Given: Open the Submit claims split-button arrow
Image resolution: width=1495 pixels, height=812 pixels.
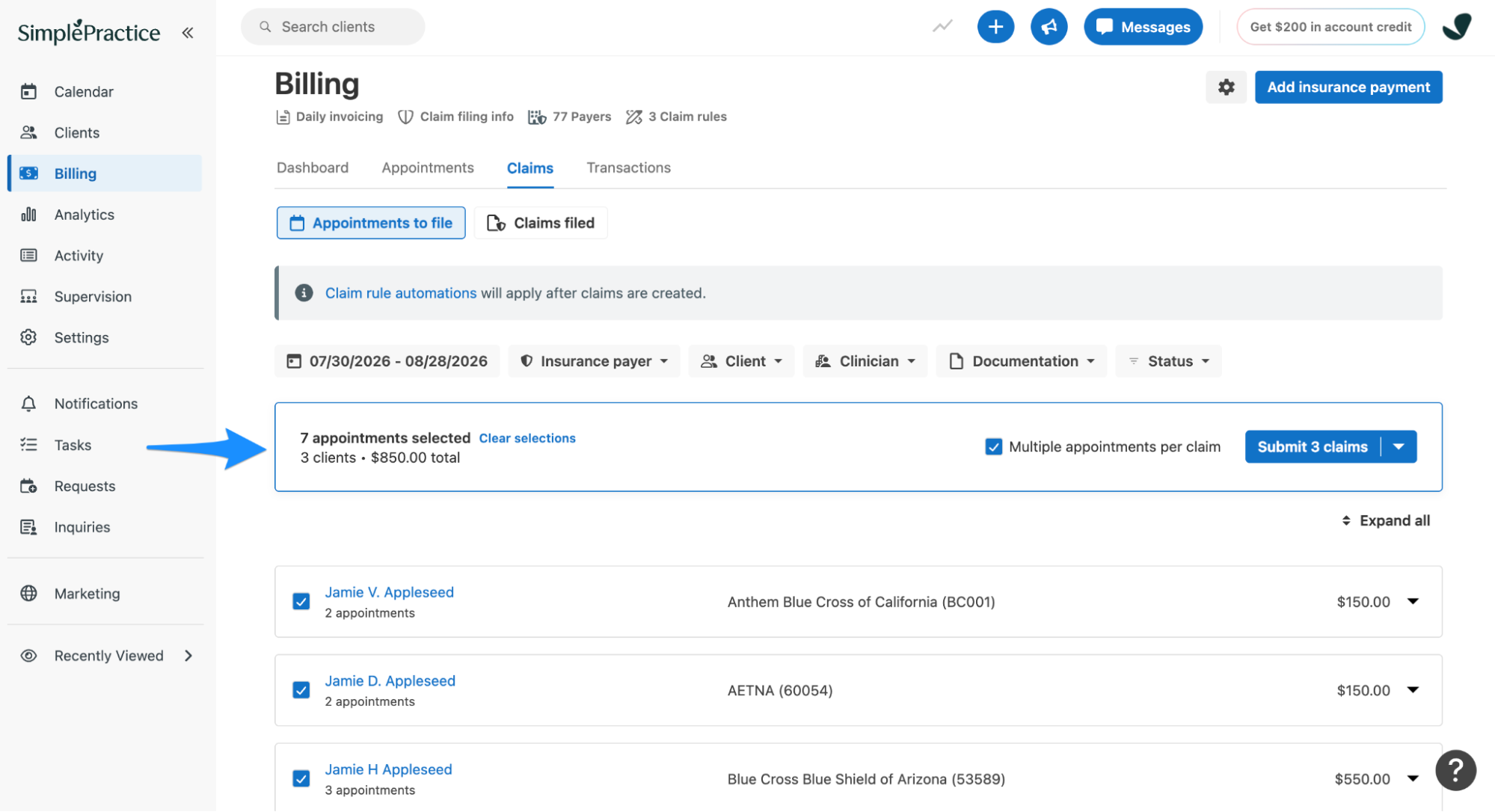Looking at the screenshot, I should point(1399,447).
